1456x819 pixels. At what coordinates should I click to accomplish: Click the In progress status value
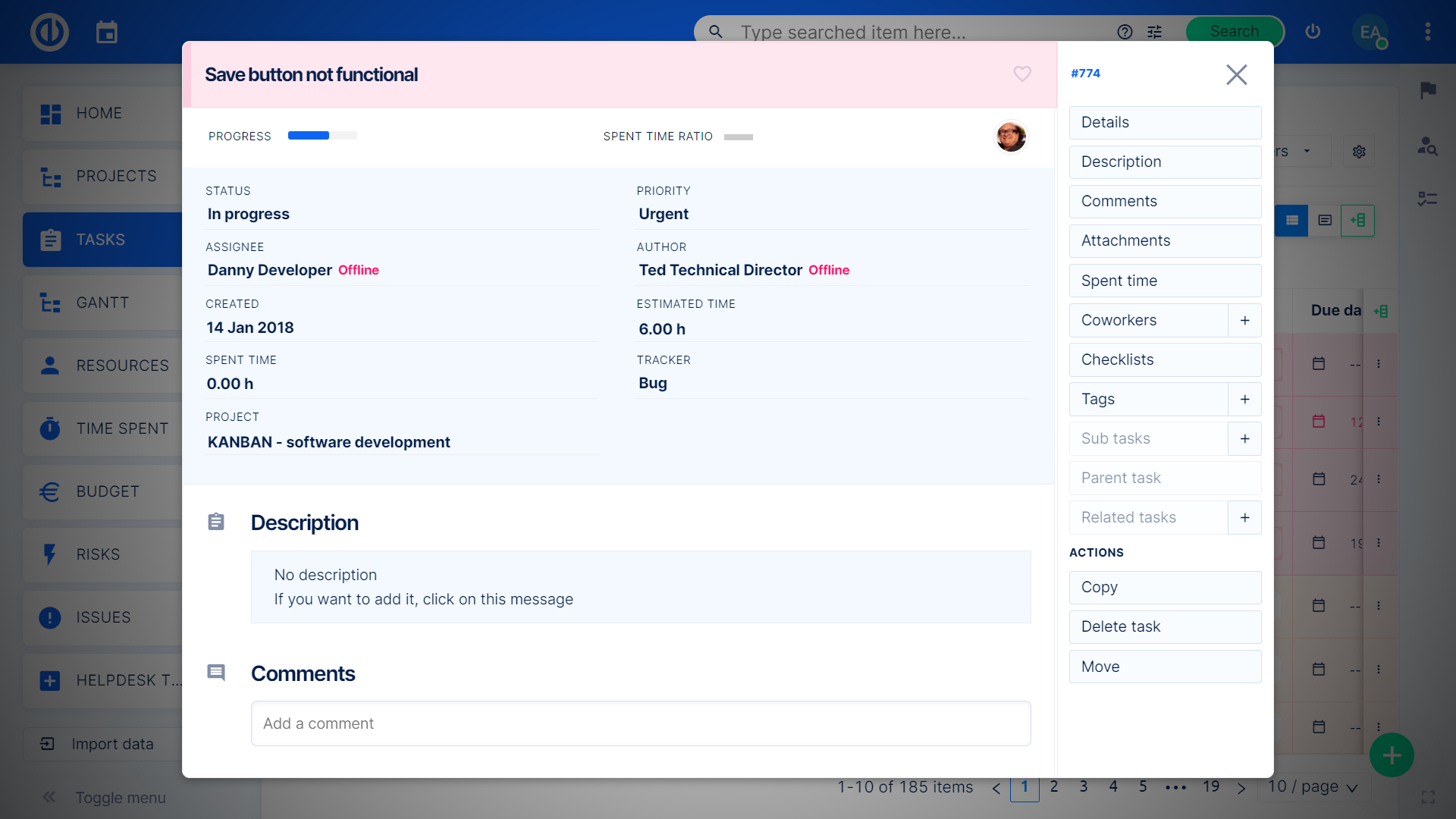pyautogui.click(x=249, y=214)
